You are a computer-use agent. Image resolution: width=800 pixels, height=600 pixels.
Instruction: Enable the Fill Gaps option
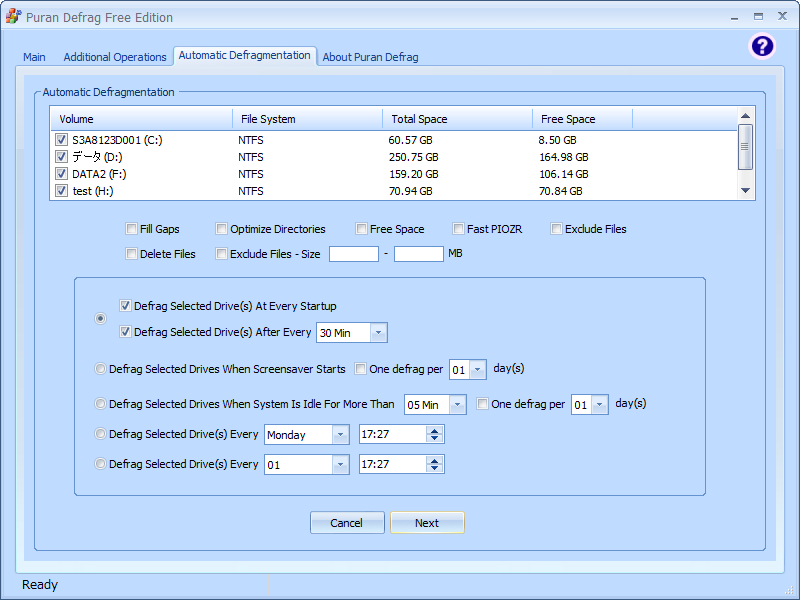131,229
